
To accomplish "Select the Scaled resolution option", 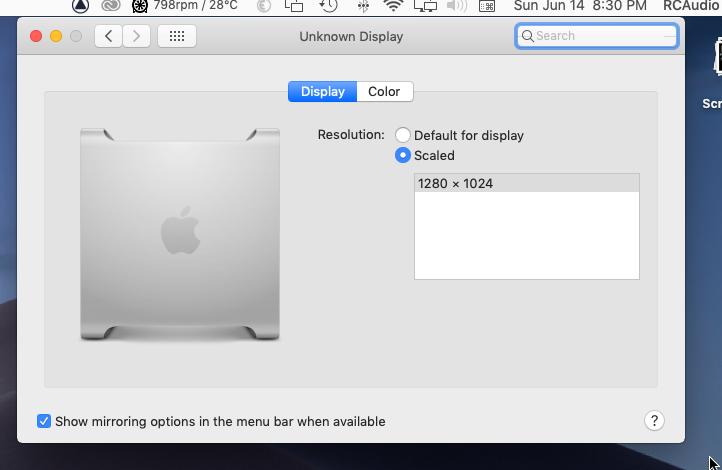I will click(x=403, y=155).
